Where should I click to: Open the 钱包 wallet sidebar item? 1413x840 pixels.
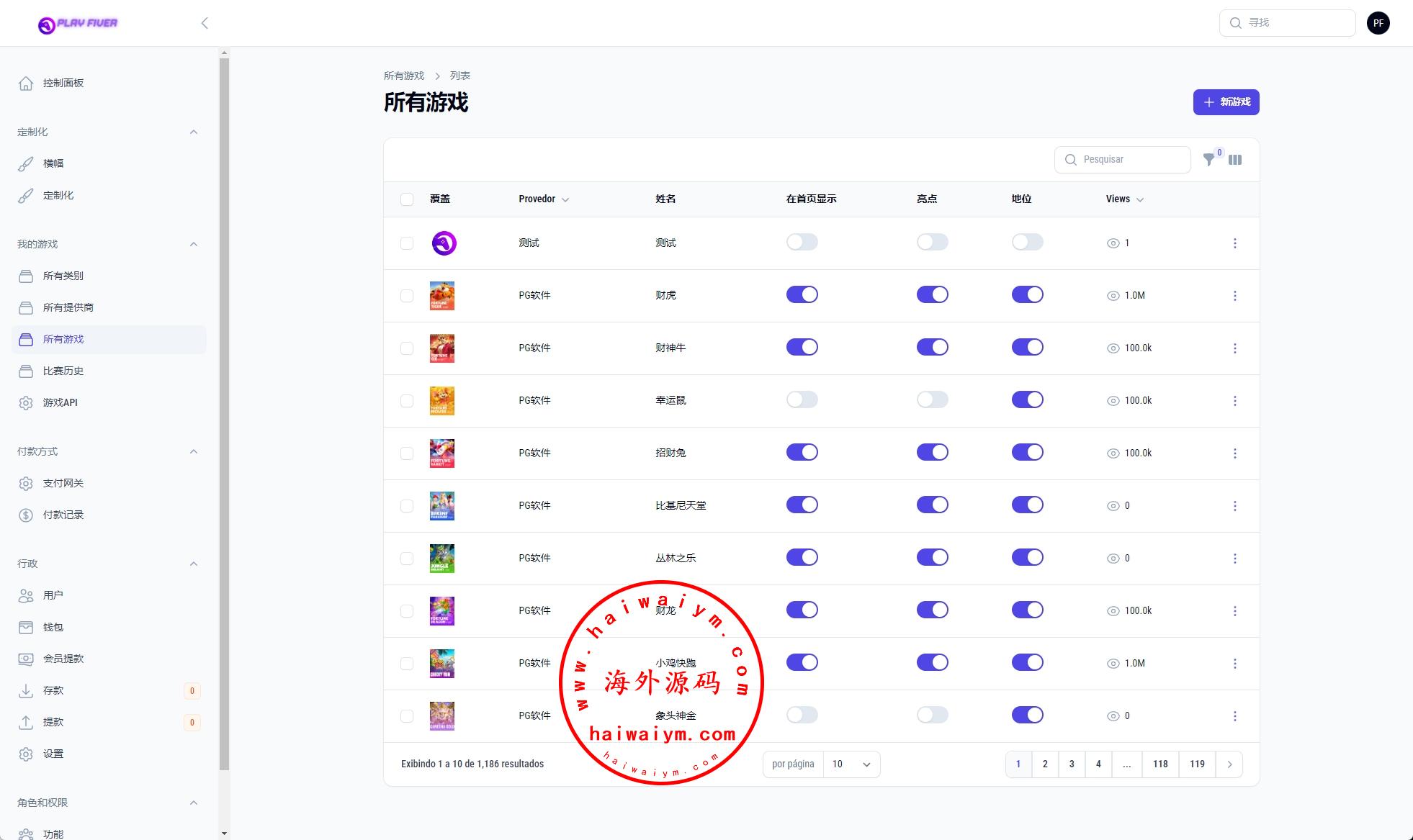(x=53, y=627)
